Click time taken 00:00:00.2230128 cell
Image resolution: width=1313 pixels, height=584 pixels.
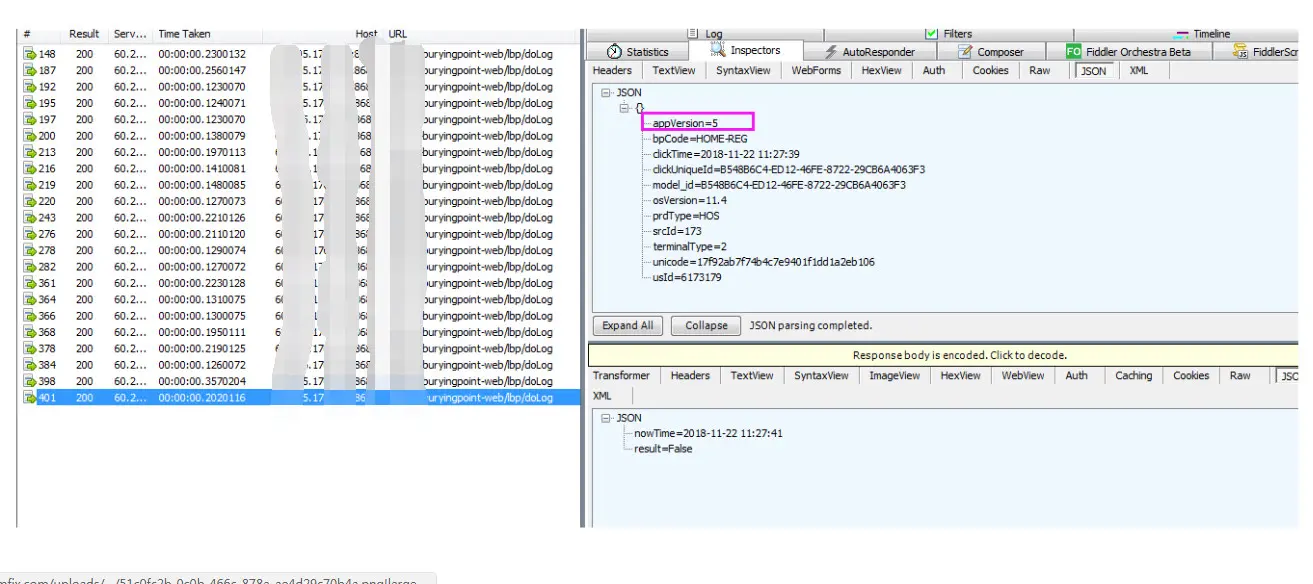click(202, 283)
